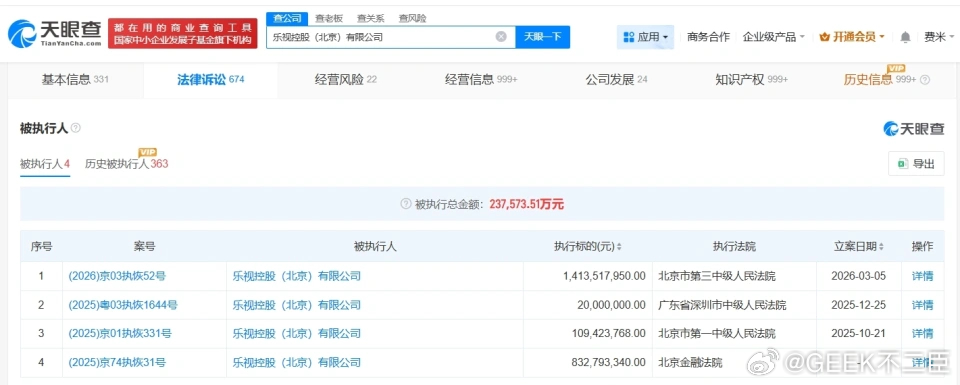The height and width of the screenshot is (385, 960).
Task: Sort by 执行标的(元) column arrows
Action: pos(619,247)
